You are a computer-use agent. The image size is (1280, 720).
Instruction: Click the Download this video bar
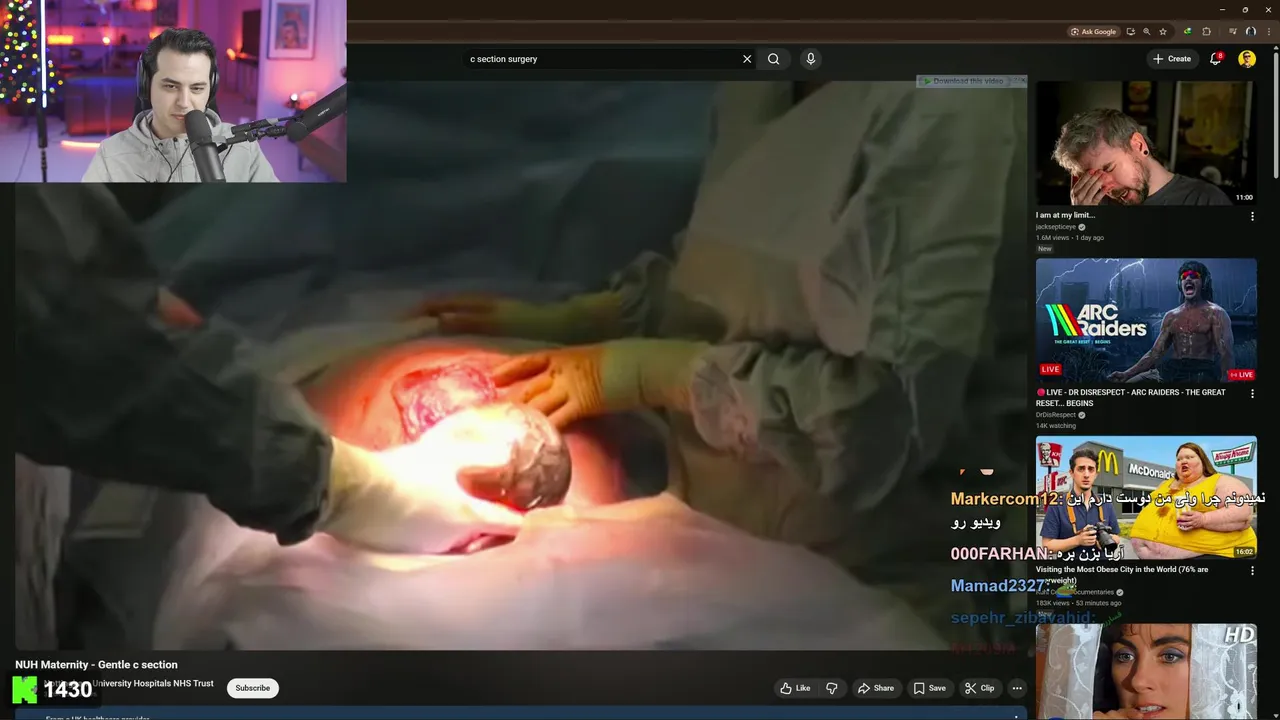pyautogui.click(x=964, y=81)
